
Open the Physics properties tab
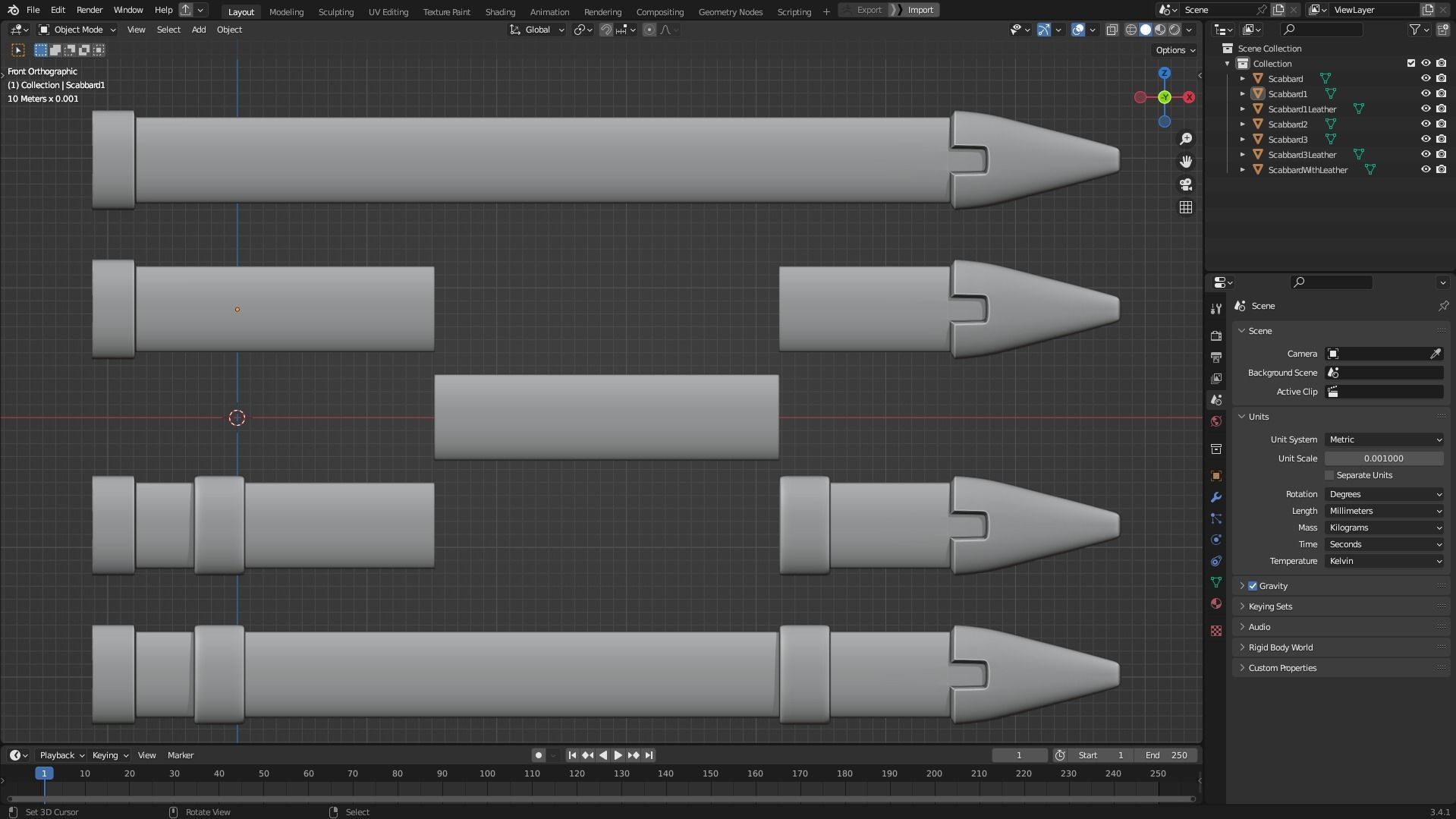pos(1216,540)
